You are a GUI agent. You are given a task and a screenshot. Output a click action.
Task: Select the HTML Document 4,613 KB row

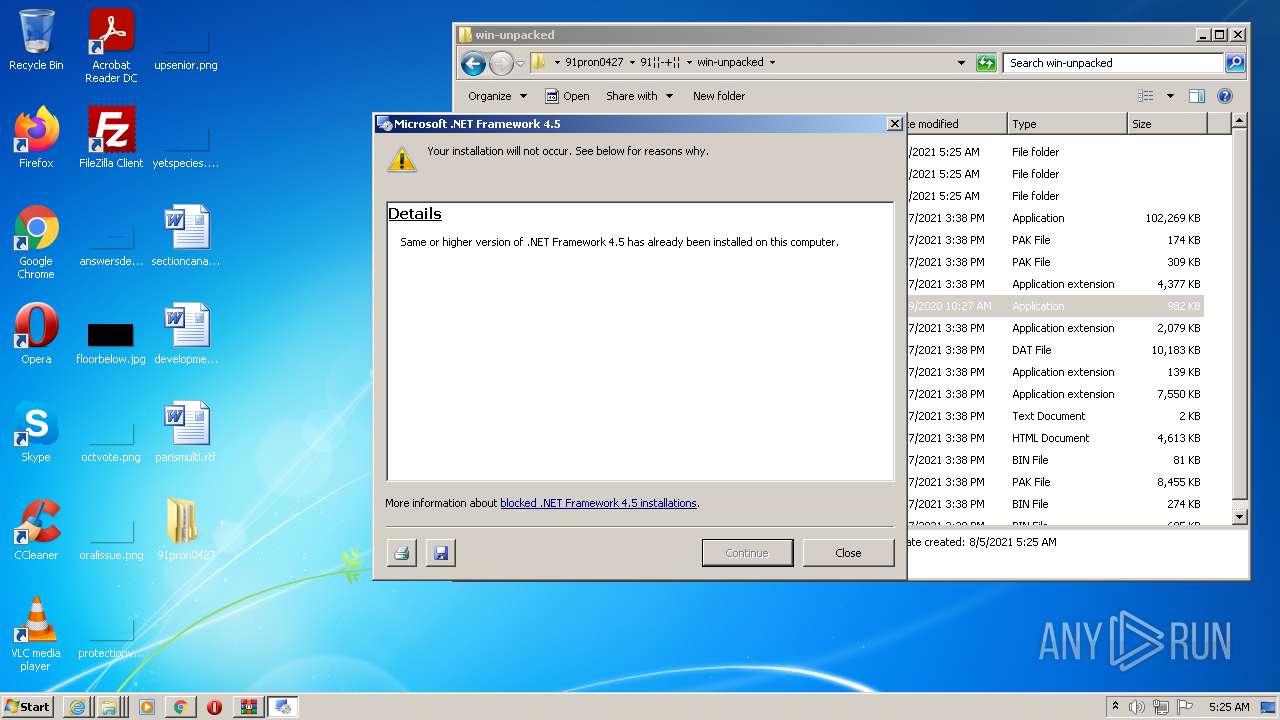(x=1055, y=438)
